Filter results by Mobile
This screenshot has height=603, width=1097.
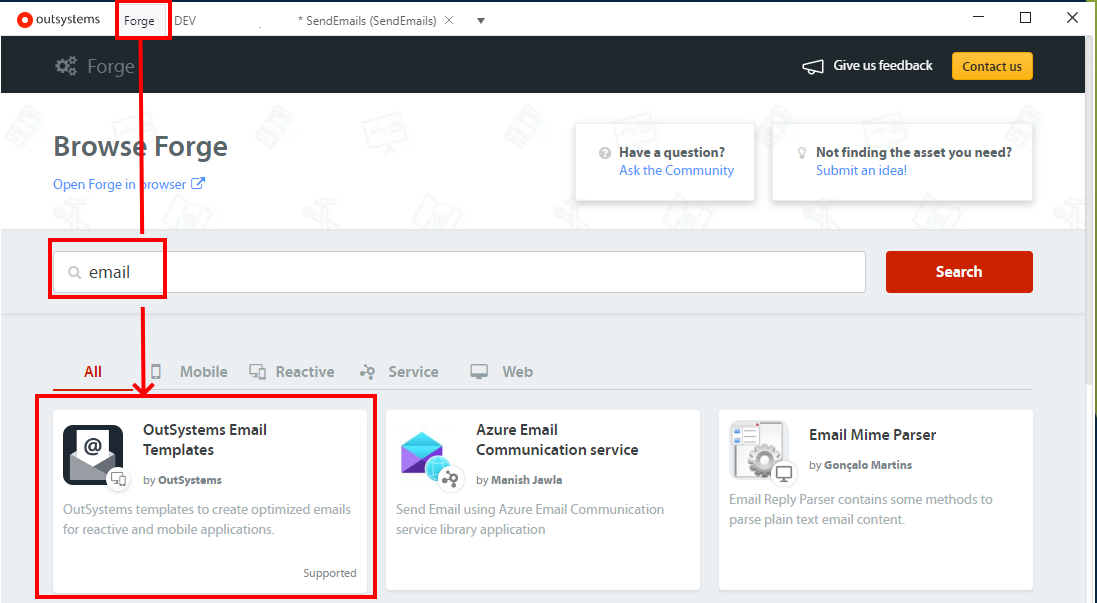coord(190,371)
